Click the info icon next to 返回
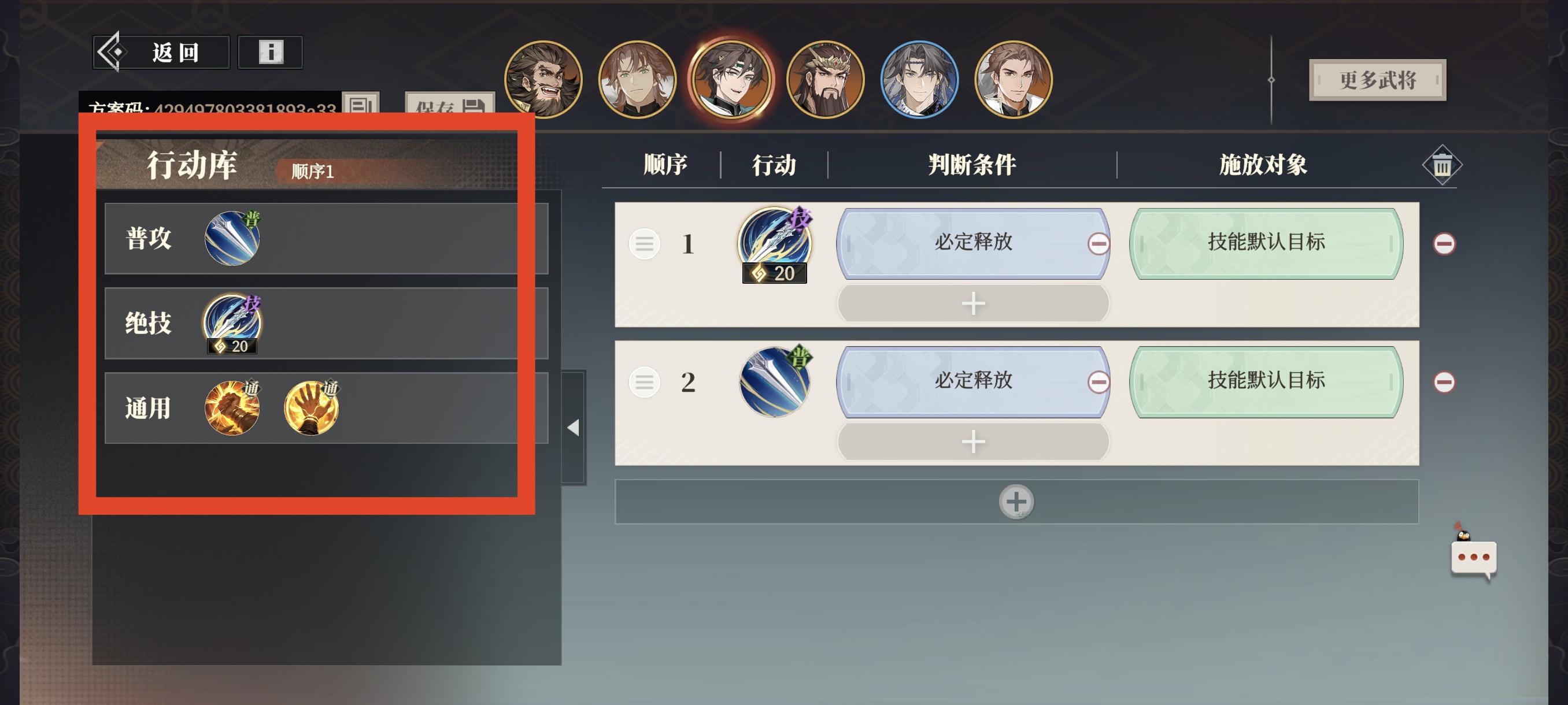Viewport: 1568px width, 705px height. tap(270, 53)
